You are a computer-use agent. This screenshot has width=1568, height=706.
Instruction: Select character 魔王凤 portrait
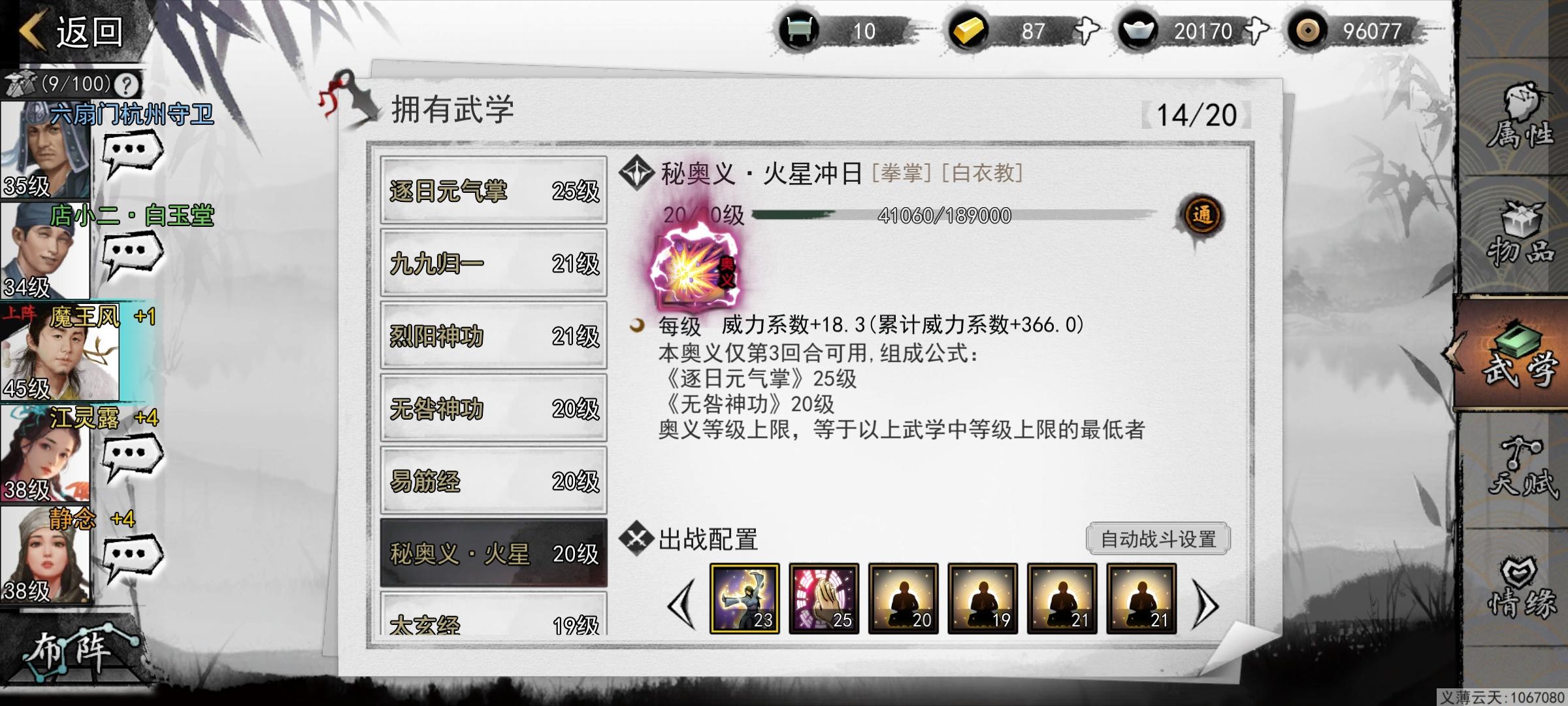coord(59,352)
